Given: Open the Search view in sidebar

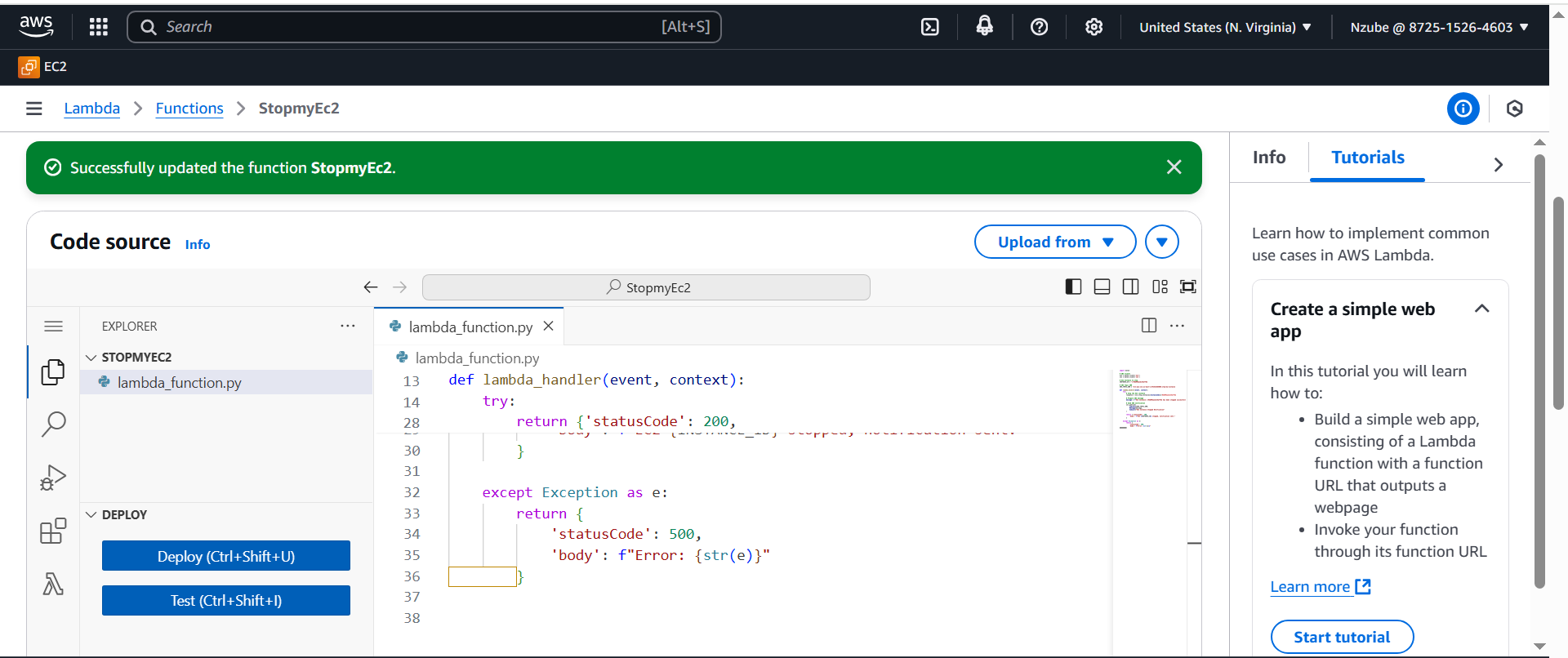Looking at the screenshot, I should tap(53, 425).
